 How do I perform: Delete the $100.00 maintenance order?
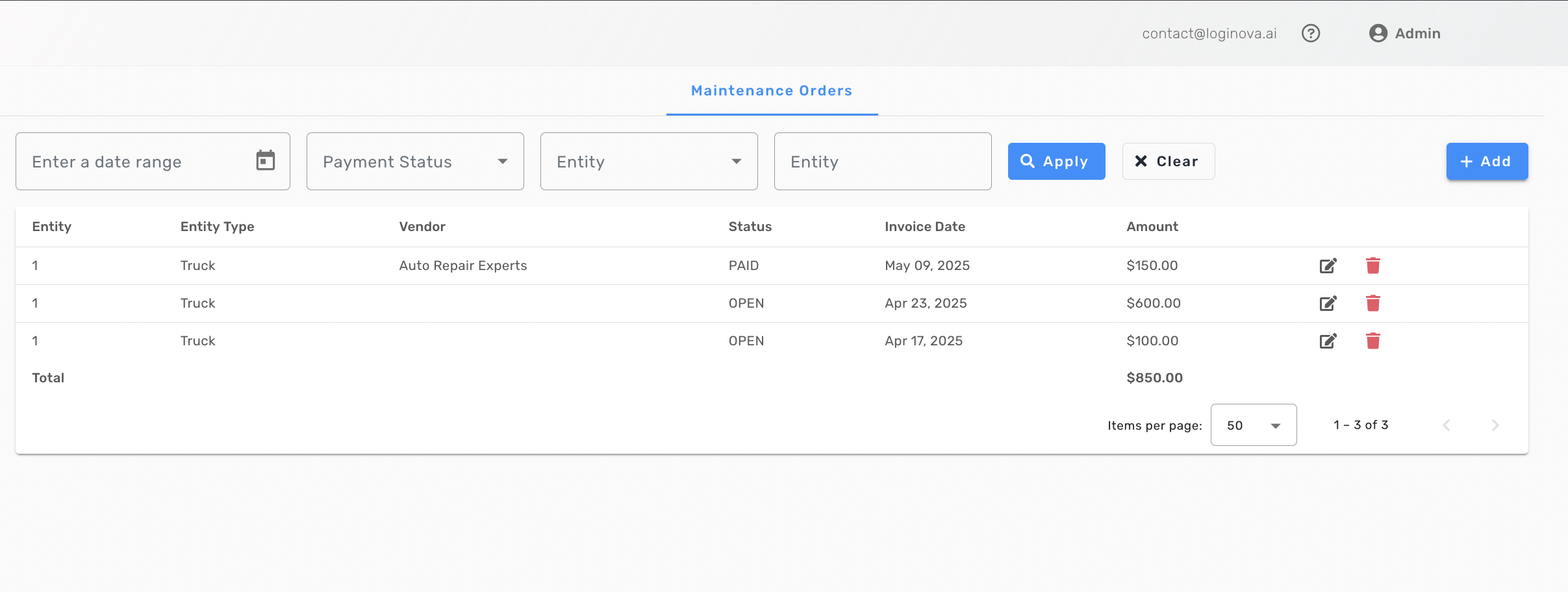point(1373,341)
